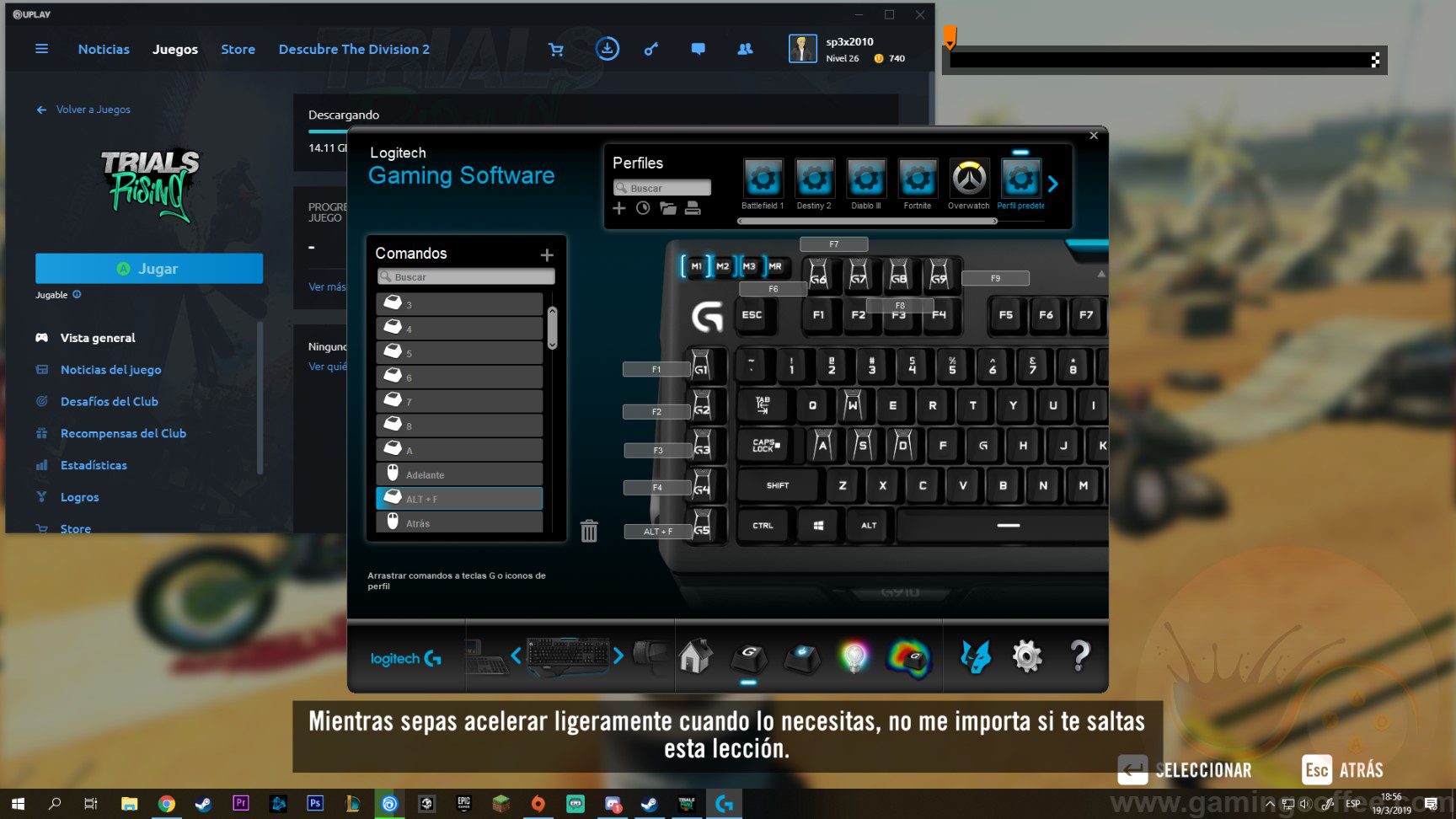Click the commands list scrollbar
Image resolution: width=1456 pixels, height=819 pixels.
(x=553, y=328)
